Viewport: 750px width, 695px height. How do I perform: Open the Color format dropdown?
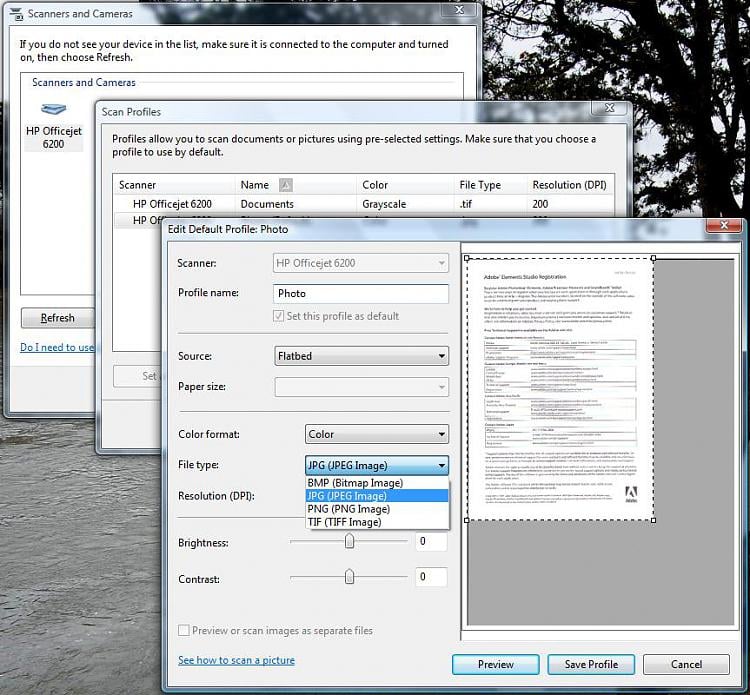[x=377, y=434]
